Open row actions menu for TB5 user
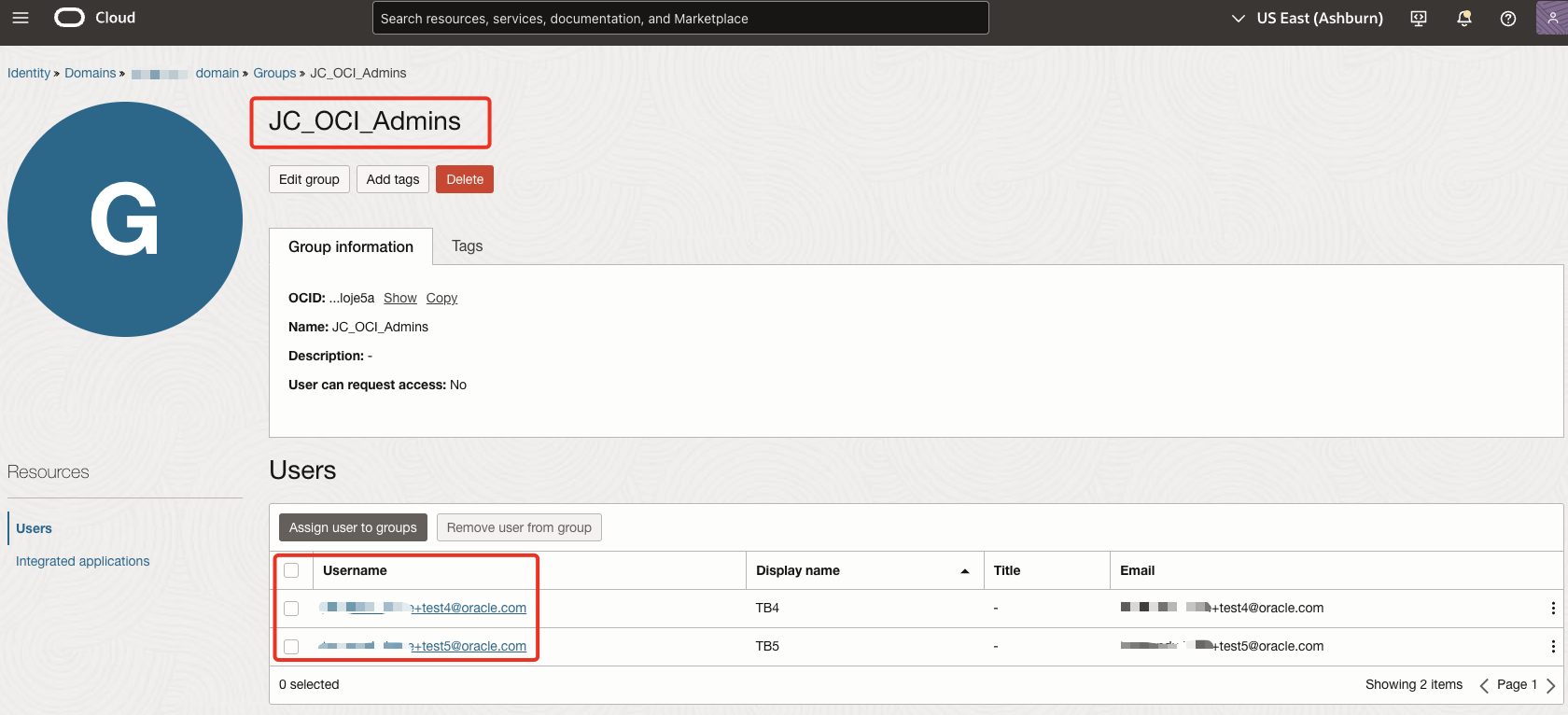Screen dimensions: 1568x715 1553,647
